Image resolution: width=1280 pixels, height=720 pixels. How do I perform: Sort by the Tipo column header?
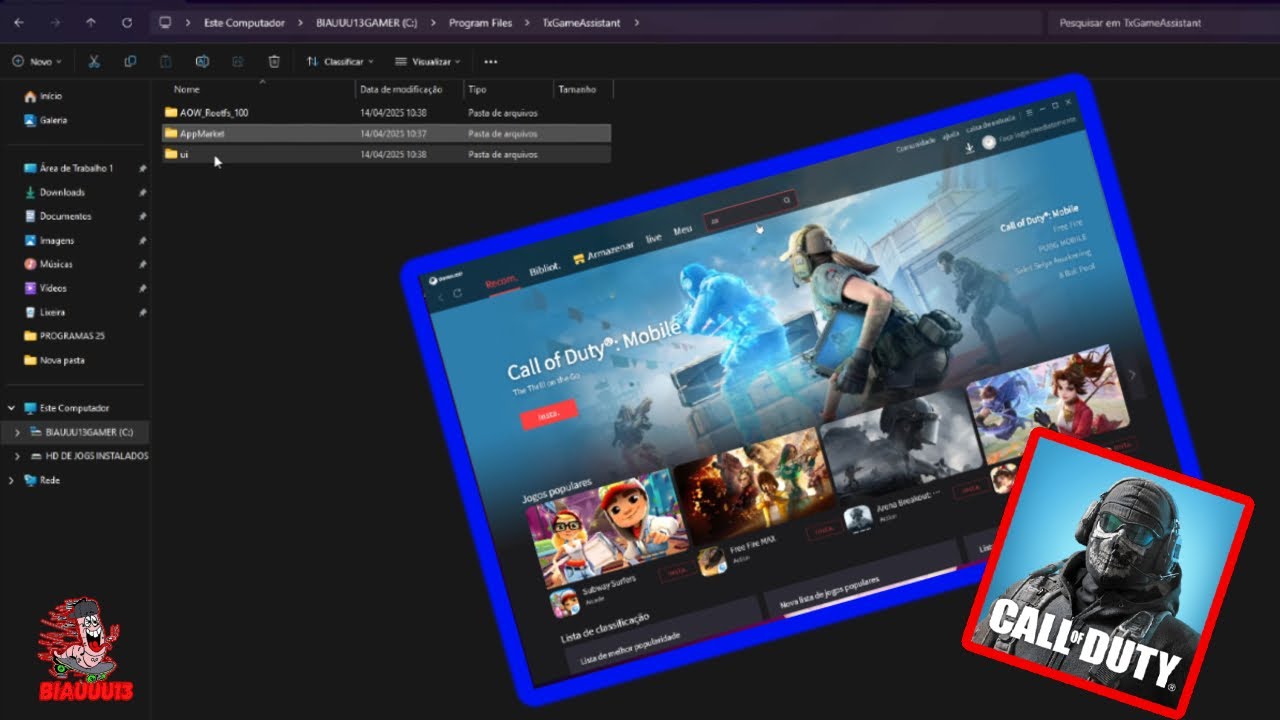(x=478, y=89)
